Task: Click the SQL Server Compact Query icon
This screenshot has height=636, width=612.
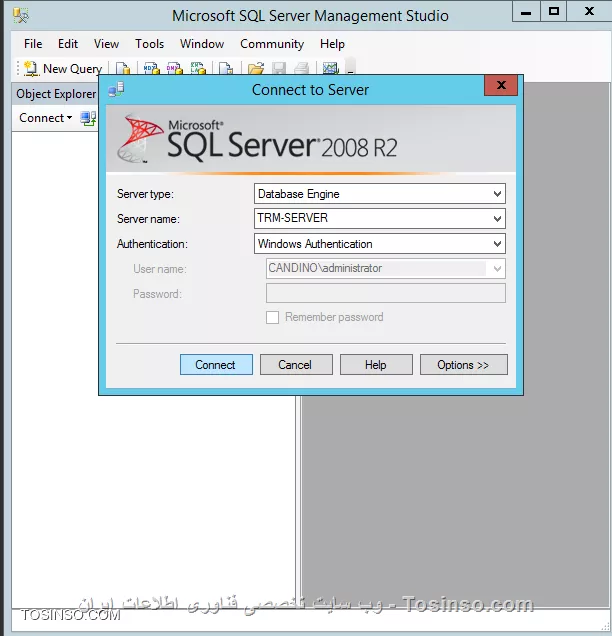Action: click(226, 69)
